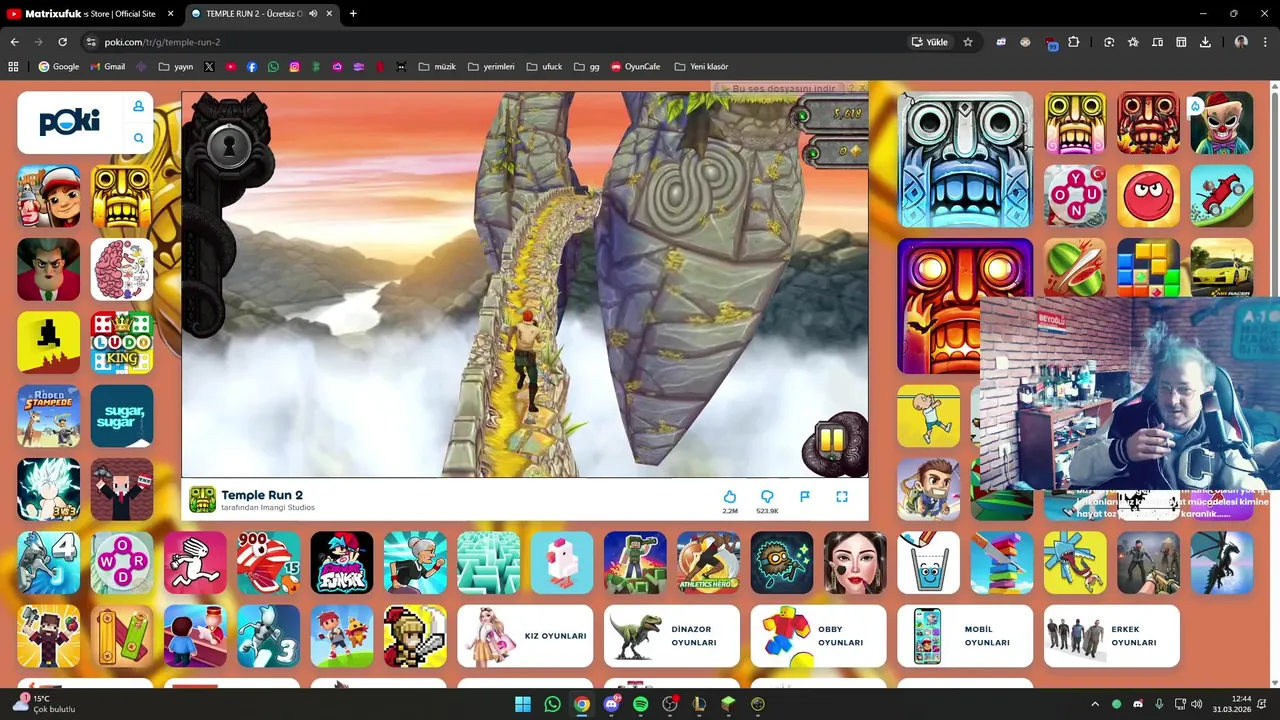
Task: Open Spotify from taskbar
Action: point(640,704)
